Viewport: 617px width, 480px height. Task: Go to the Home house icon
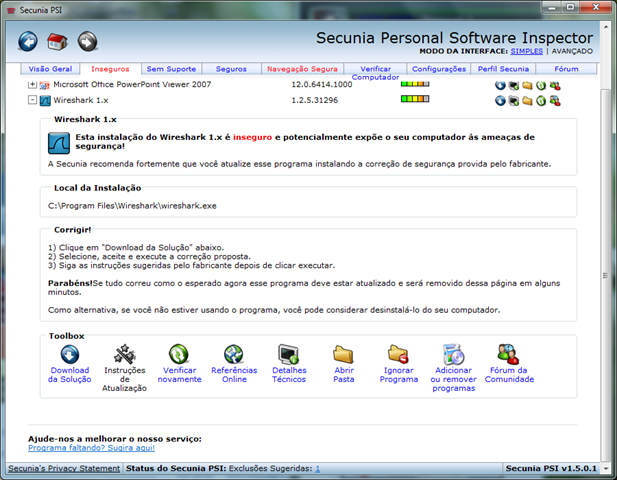coord(57,41)
